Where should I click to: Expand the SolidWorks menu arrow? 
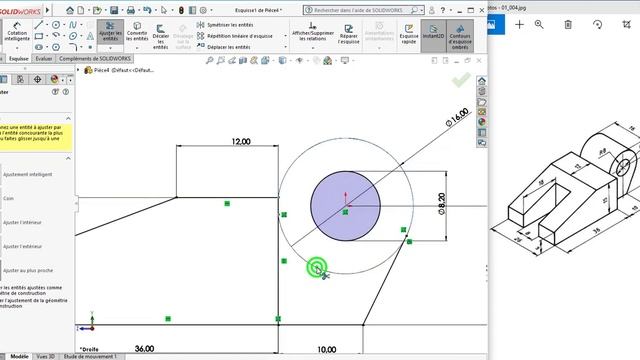coord(48,10)
